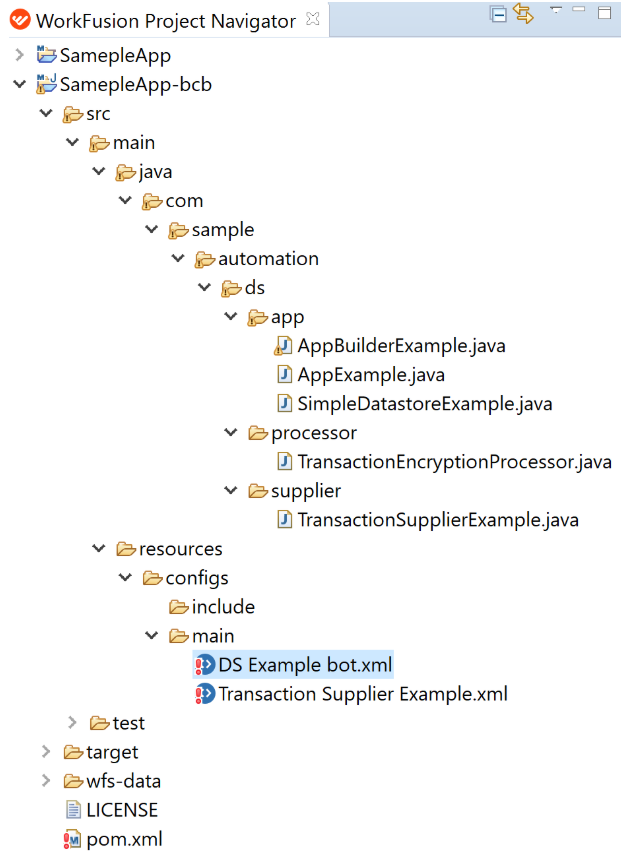The height and width of the screenshot is (867, 621).
Task: Collapse the resources folder arrow
Action: 99,549
